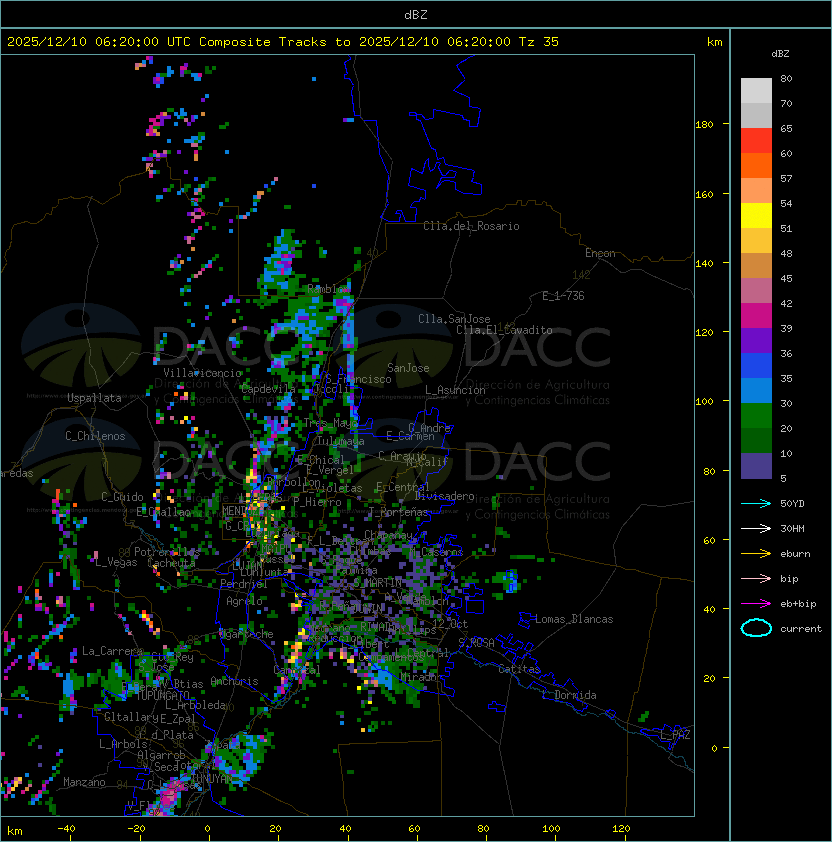Select the pink bip arrow symbol

click(x=756, y=579)
